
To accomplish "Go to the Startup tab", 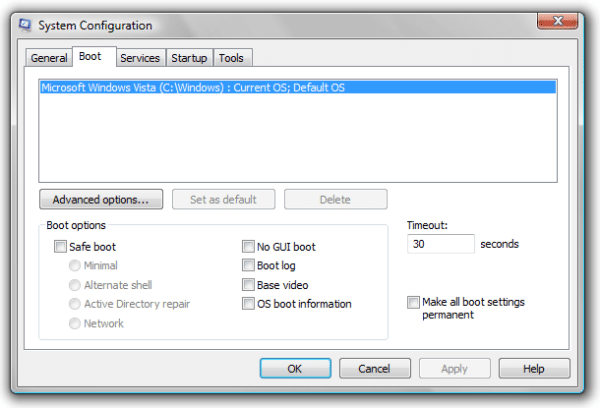I will pos(189,58).
